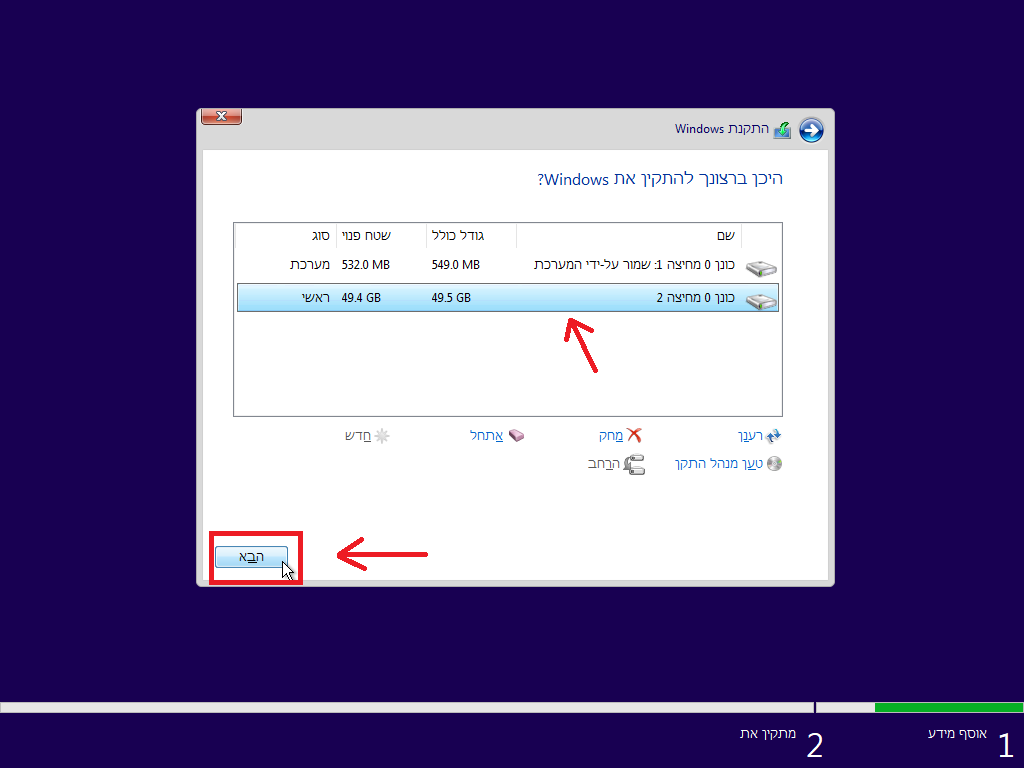Click the מחק delete link
Viewport: 1024px width, 768px height.
[611, 436]
